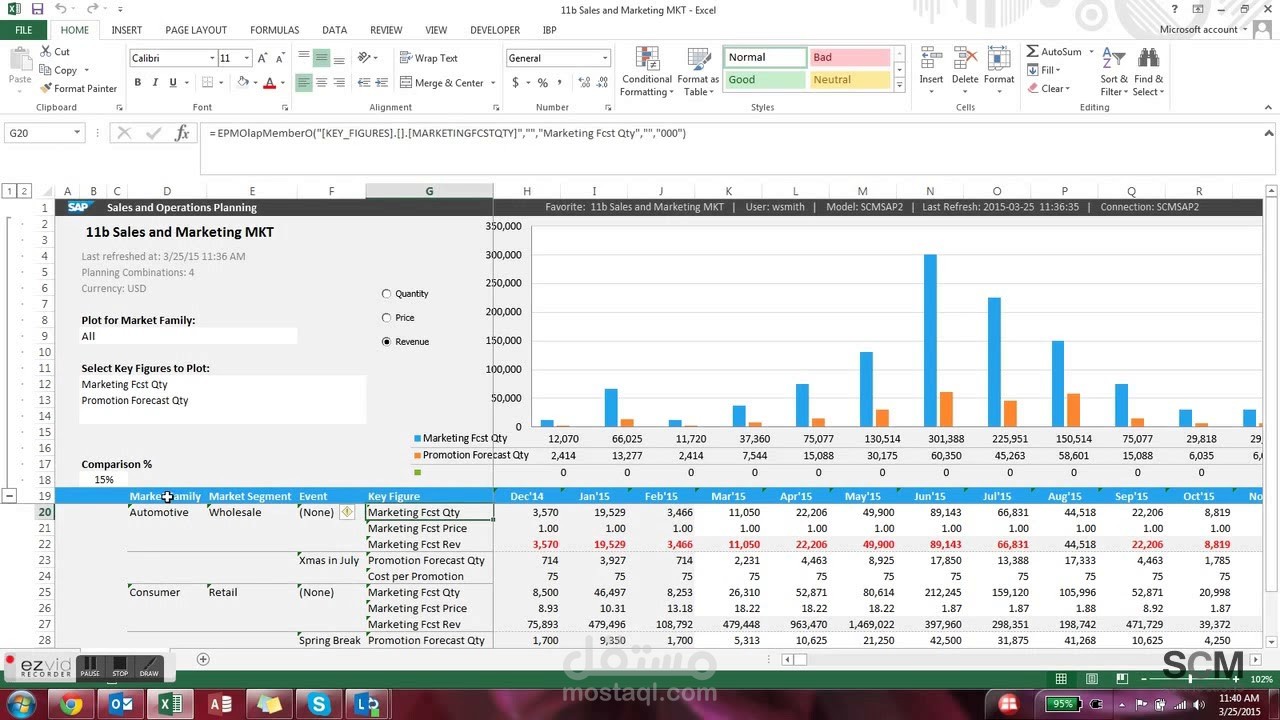The width and height of the screenshot is (1280, 720).
Task: Apply the Bad cell style
Action: [x=849, y=57]
